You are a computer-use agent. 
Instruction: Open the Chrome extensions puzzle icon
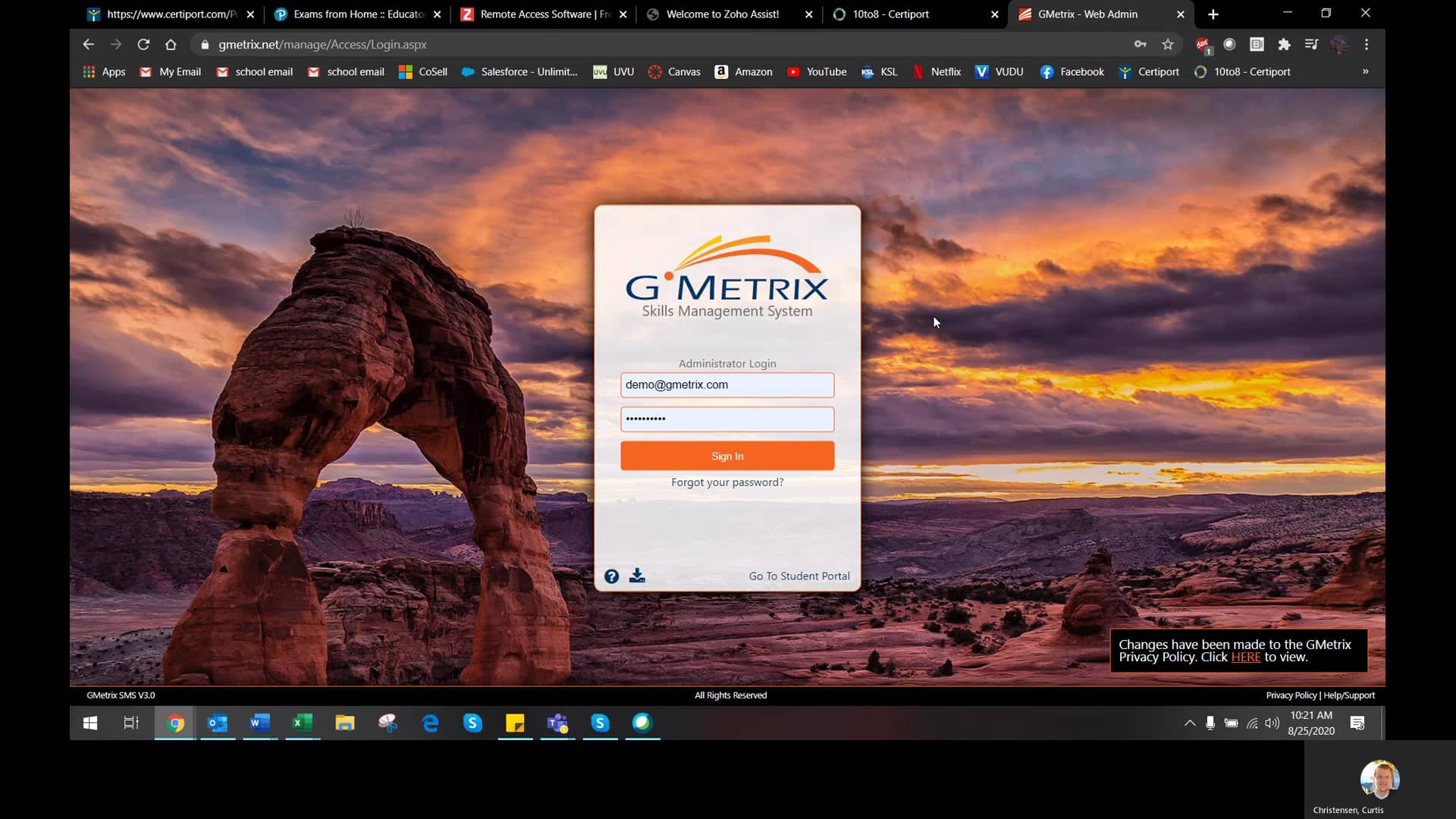(1284, 45)
